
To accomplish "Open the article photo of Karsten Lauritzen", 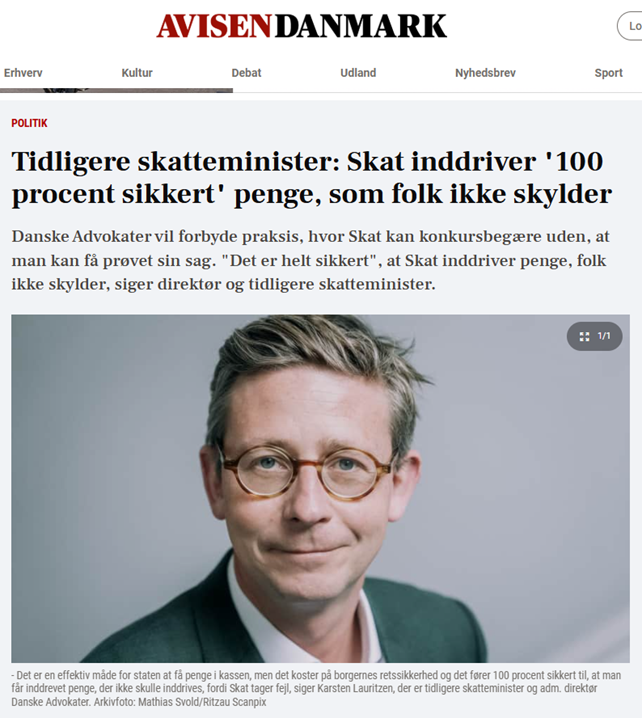I will click(x=321, y=488).
